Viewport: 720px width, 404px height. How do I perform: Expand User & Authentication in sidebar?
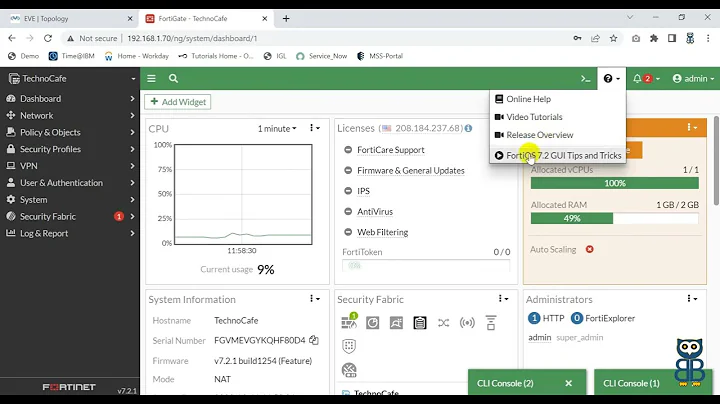(x=70, y=183)
